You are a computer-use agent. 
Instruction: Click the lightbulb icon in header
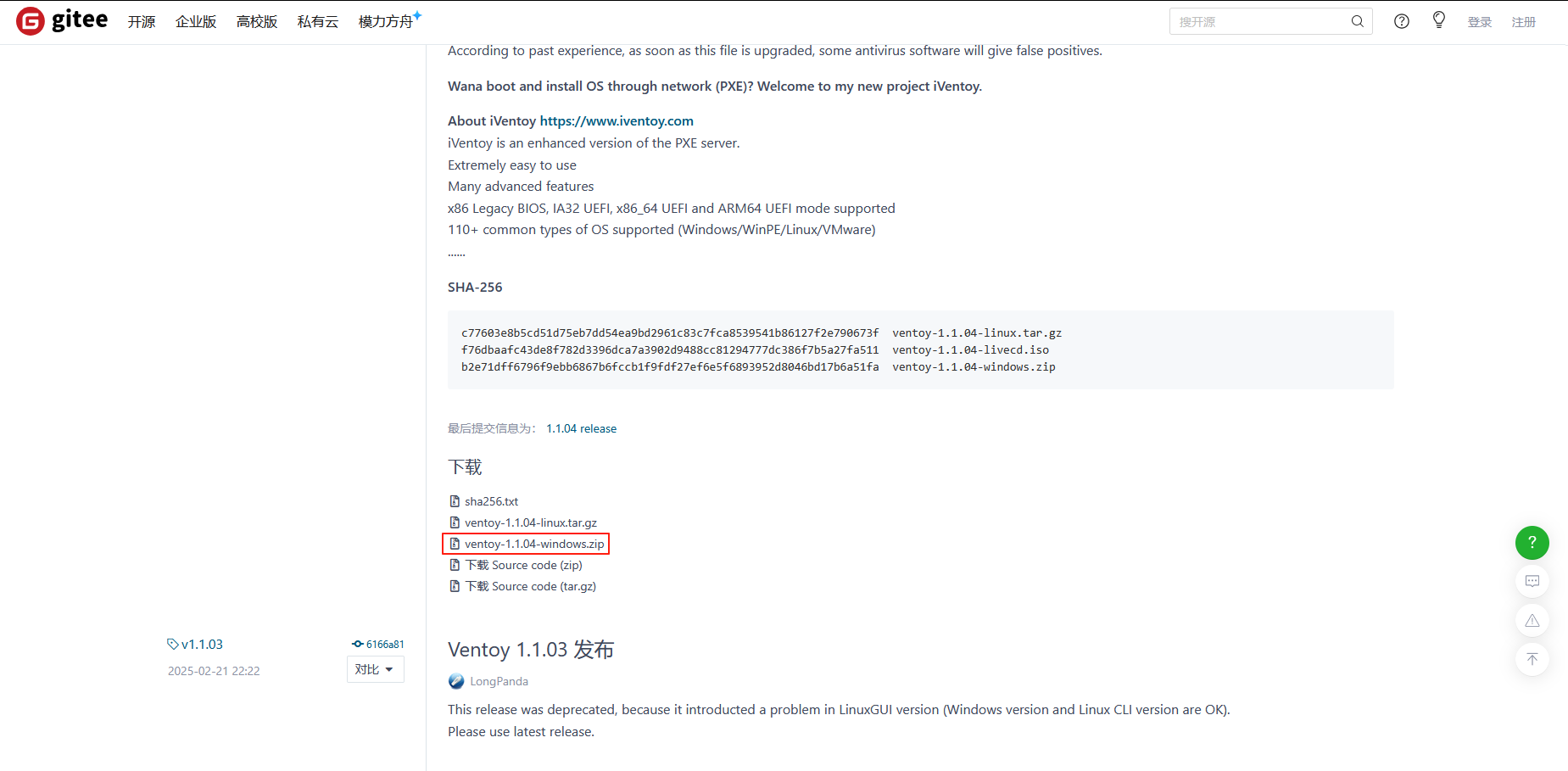(x=1439, y=20)
